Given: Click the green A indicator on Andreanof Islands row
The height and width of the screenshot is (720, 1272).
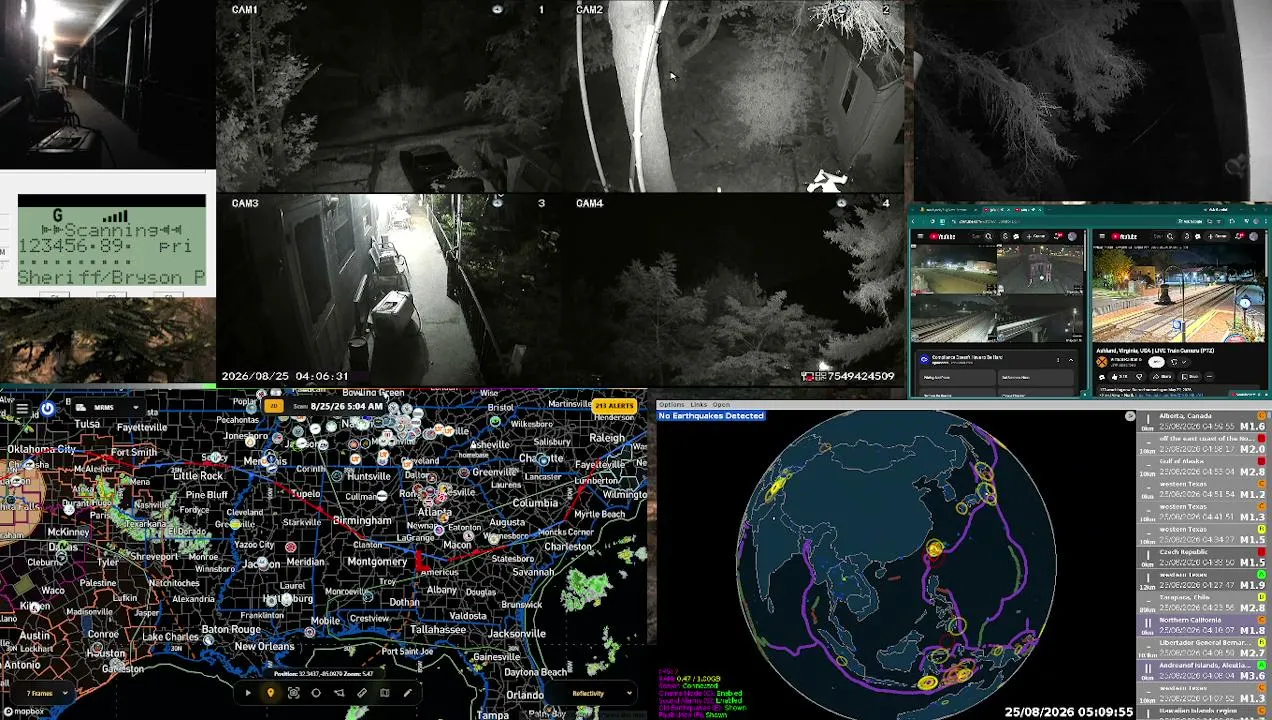Looking at the screenshot, I should point(1262,665).
